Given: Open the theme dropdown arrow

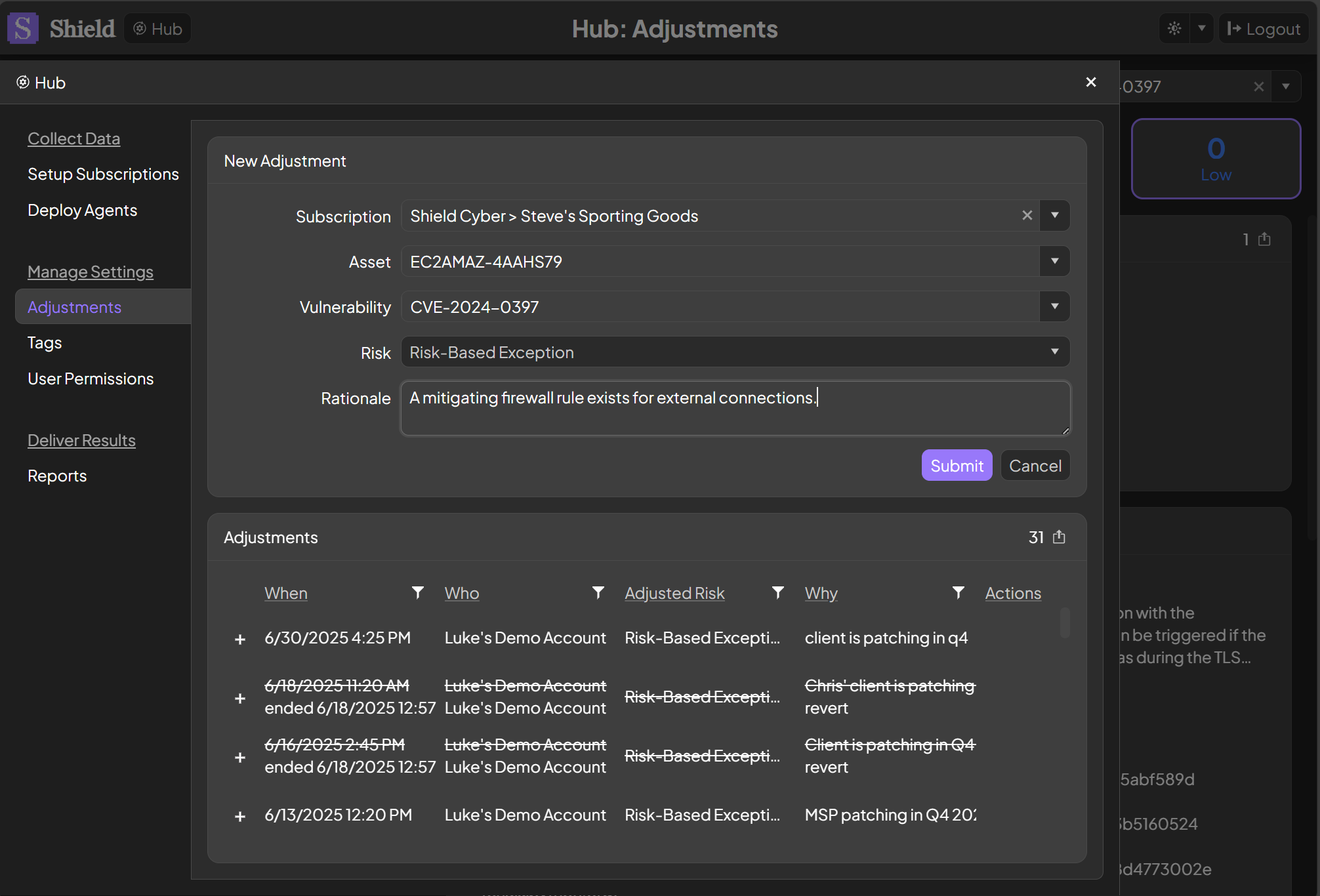Looking at the screenshot, I should pos(1202,29).
